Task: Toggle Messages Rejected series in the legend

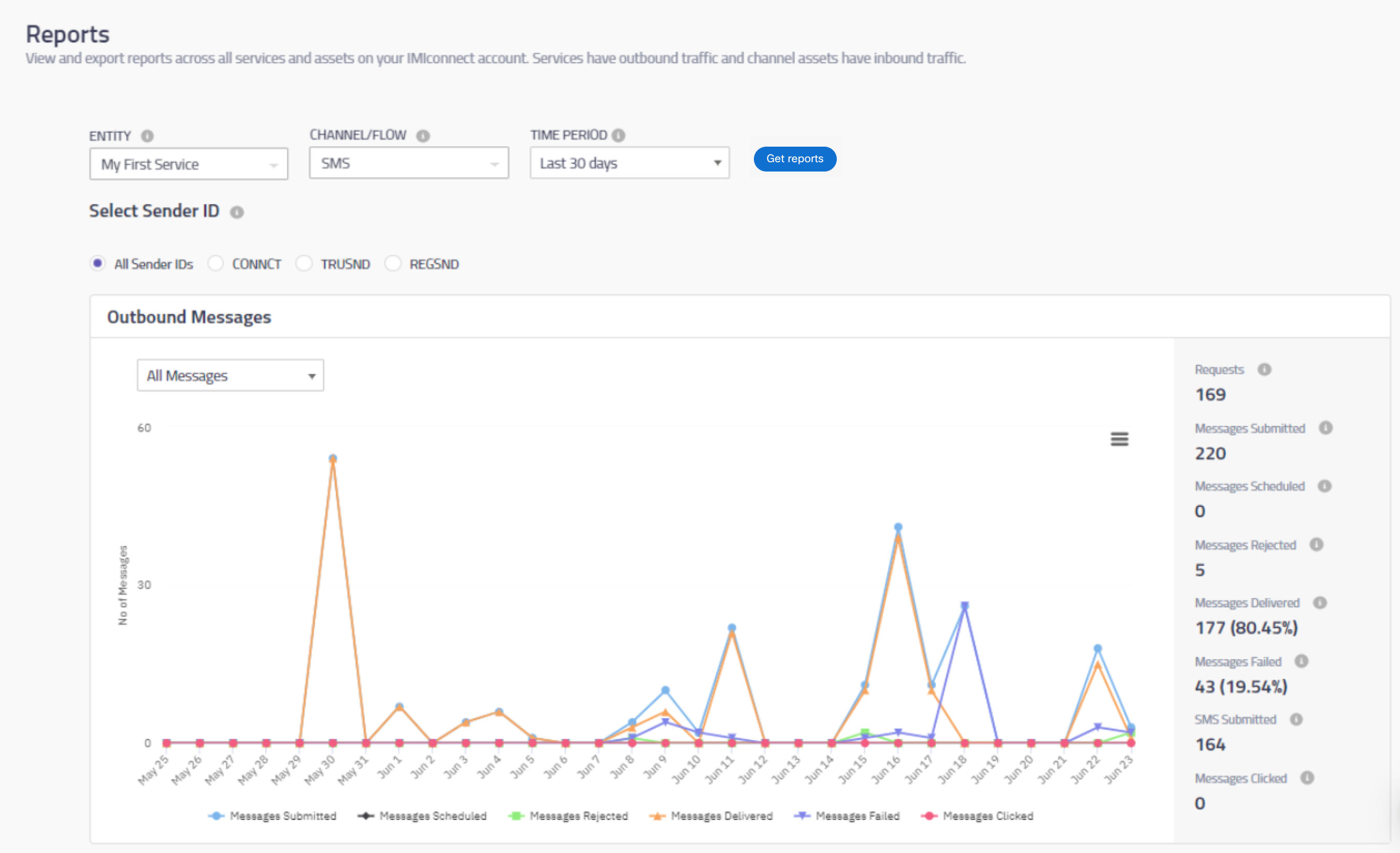Action: point(568,816)
